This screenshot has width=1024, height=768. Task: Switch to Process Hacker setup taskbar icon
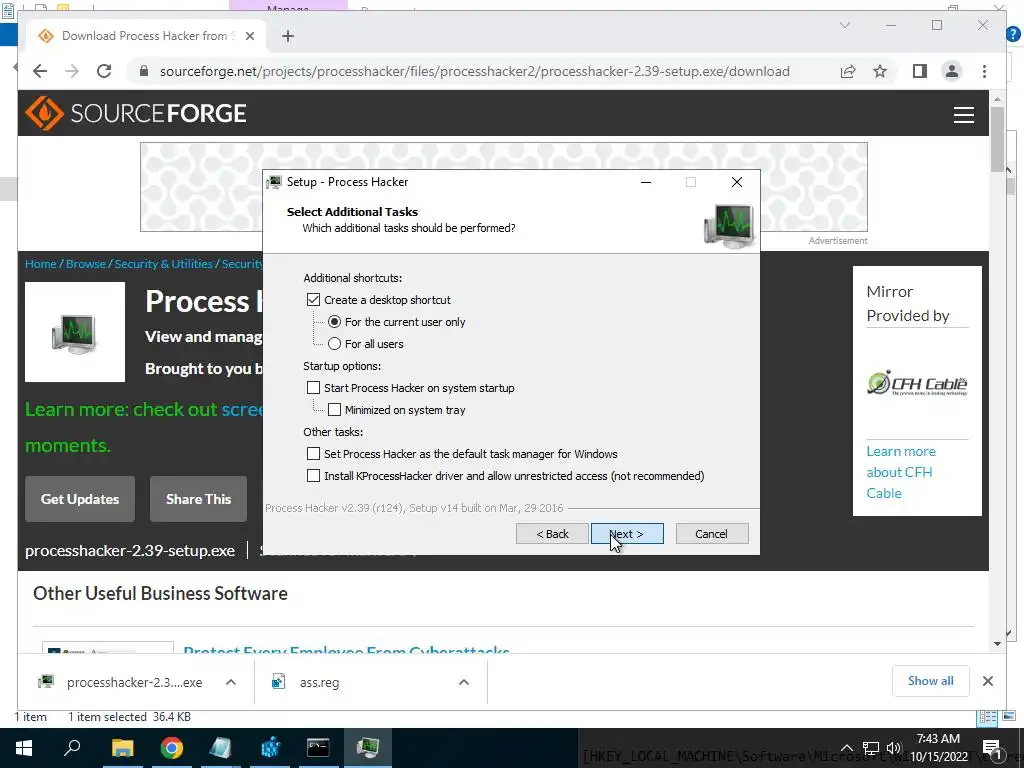pos(368,748)
